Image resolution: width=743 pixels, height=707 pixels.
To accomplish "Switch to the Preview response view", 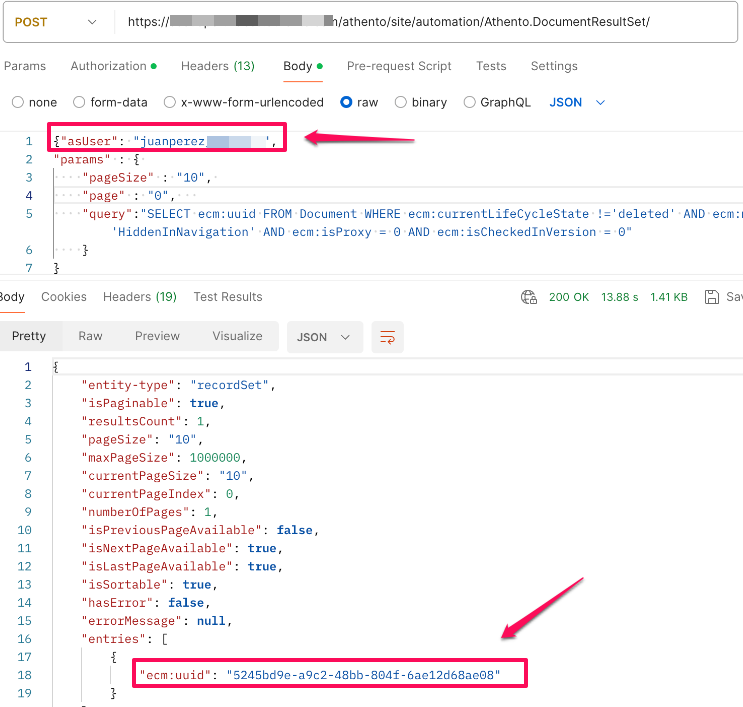I will pos(157,336).
